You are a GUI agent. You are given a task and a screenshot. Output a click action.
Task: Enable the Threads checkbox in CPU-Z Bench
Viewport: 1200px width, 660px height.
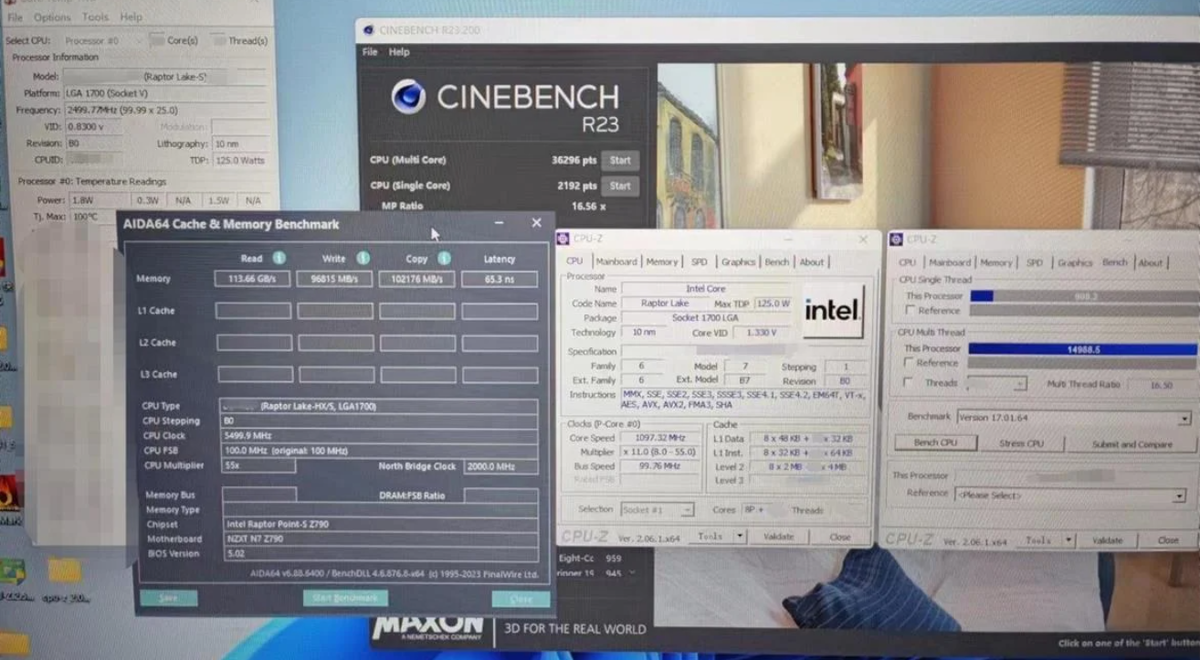click(x=908, y=383)
